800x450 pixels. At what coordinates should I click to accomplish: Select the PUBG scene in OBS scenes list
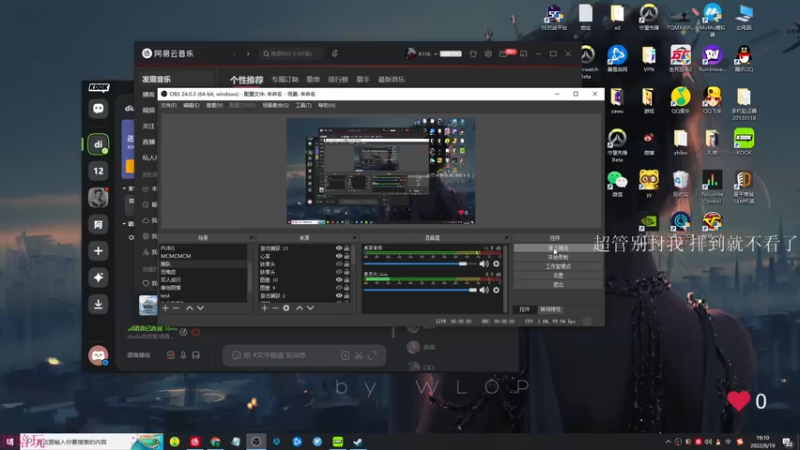click(x=204, y=248)
